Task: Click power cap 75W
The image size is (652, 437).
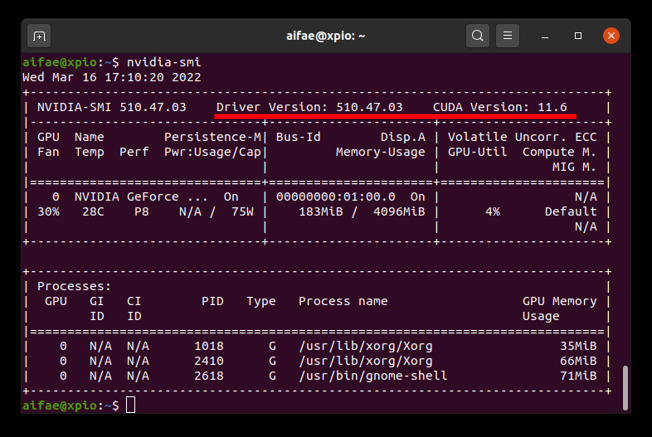Action: pyautogui.click(x=242, y=212)
